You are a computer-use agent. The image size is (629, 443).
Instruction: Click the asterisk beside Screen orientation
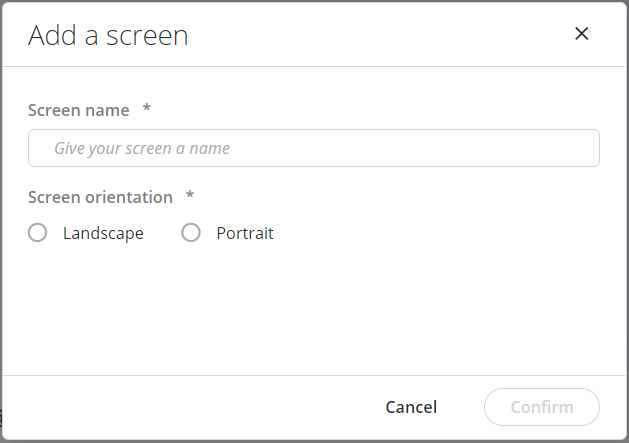pyautogui.click(x=190, y=197)
